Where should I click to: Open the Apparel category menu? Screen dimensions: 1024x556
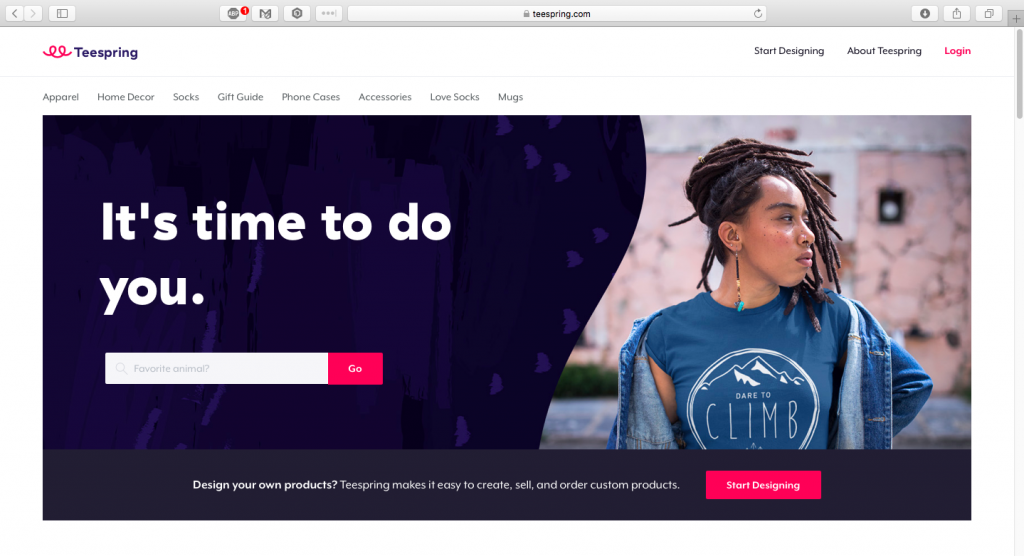[61, 97]
